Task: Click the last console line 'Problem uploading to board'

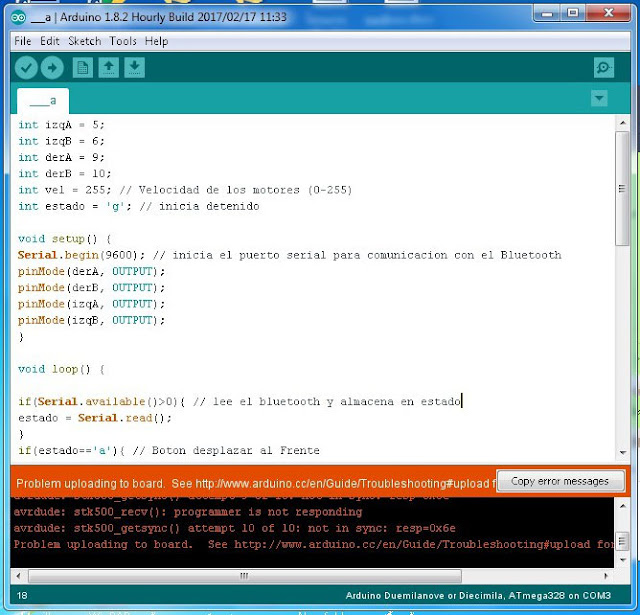Action: [x=313, y=545]
